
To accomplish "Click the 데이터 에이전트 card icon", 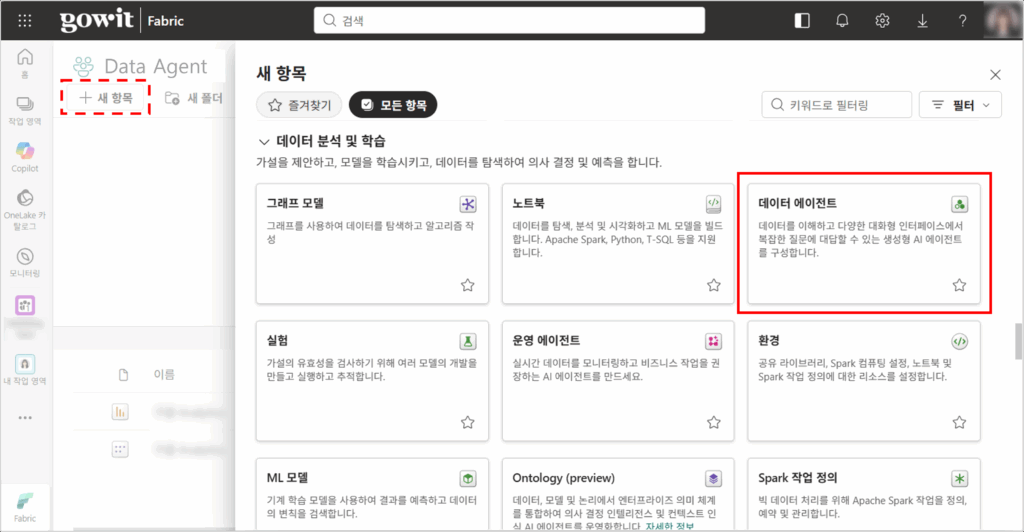I will (x=959, y=204).
